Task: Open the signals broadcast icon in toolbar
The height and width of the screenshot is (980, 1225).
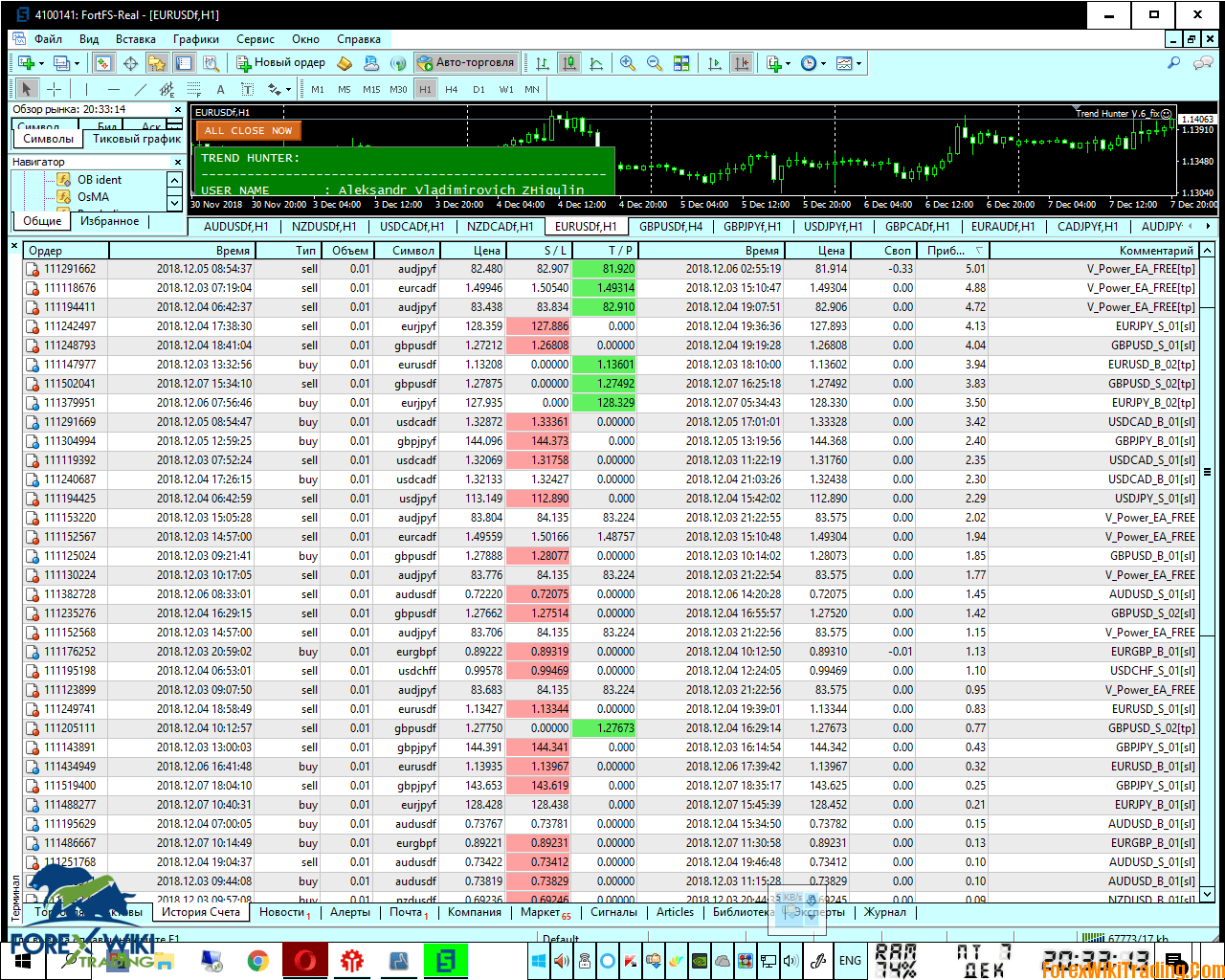Action: click(x=398, y=63)
